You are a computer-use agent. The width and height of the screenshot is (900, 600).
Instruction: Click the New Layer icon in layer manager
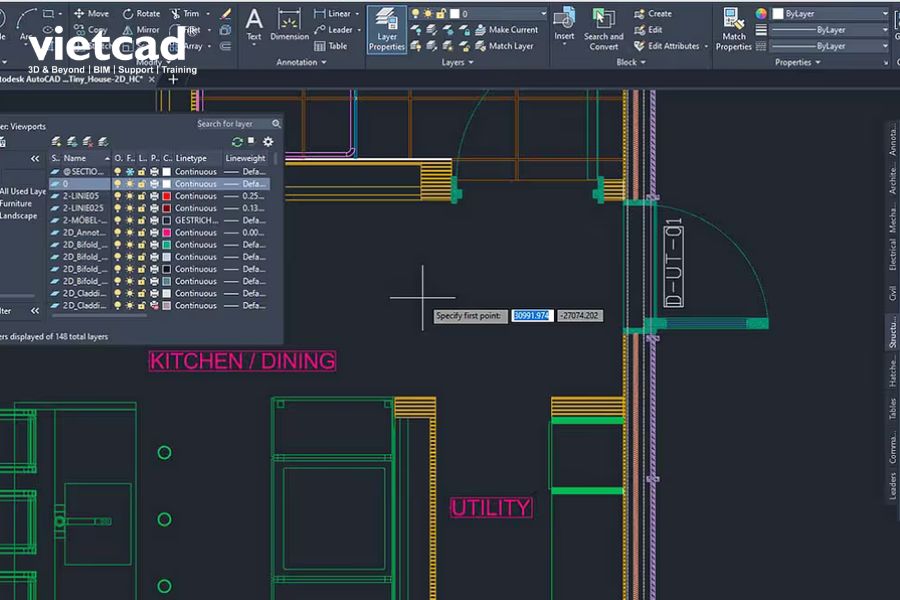click(x=56, y=141)
